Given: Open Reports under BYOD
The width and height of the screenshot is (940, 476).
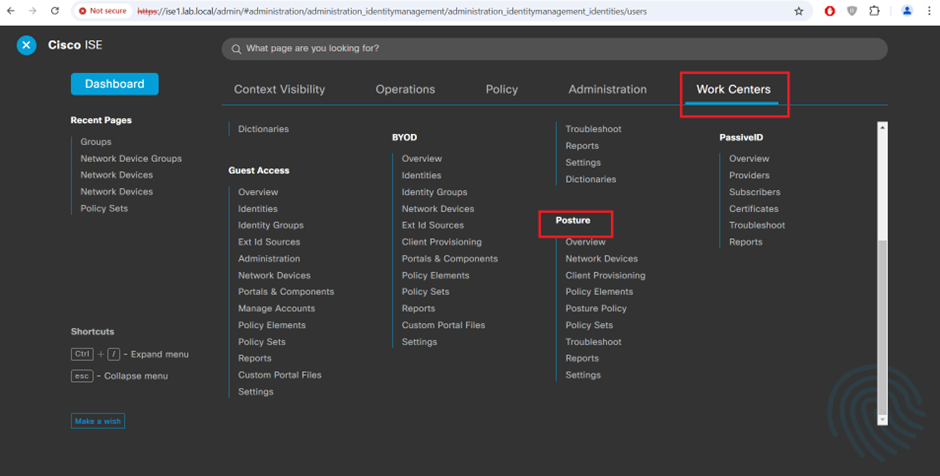Looking at the screenshot, I should tap(418, 309).
